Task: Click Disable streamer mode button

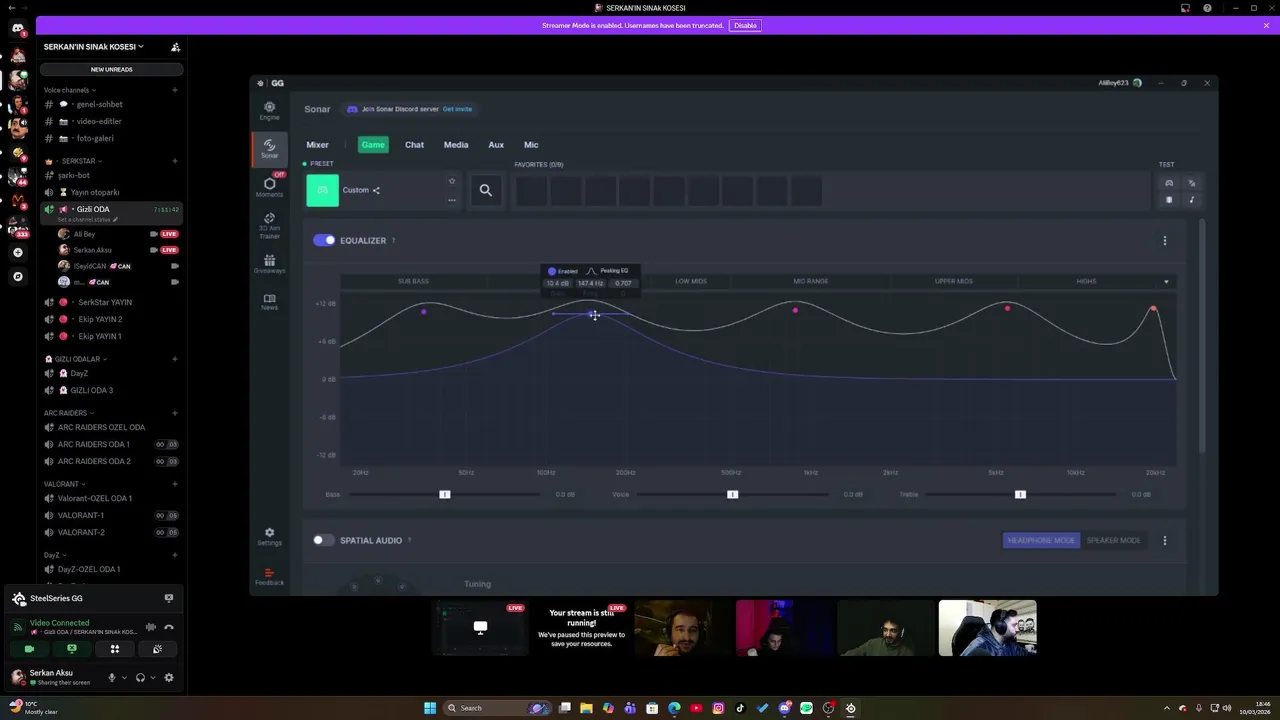Action: click(x=745, y=25)
